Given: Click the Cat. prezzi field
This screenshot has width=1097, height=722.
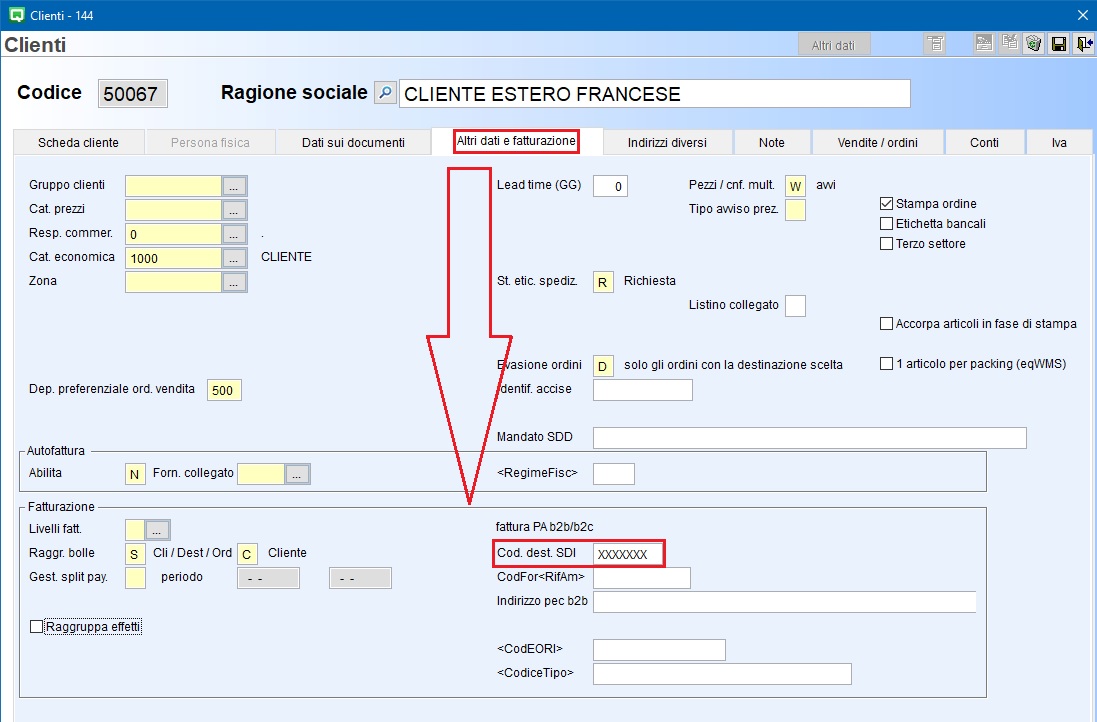Looking at the screenshot, I should pos(174,210).
